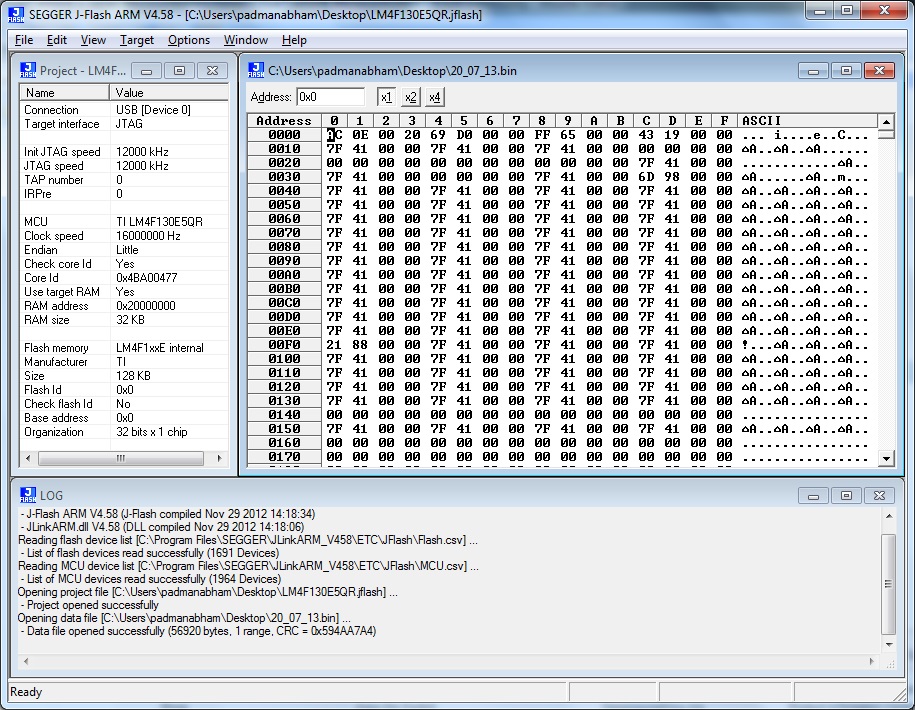Close the 20_07_13.bin data window
915x710 pixels.
(879, 71)
